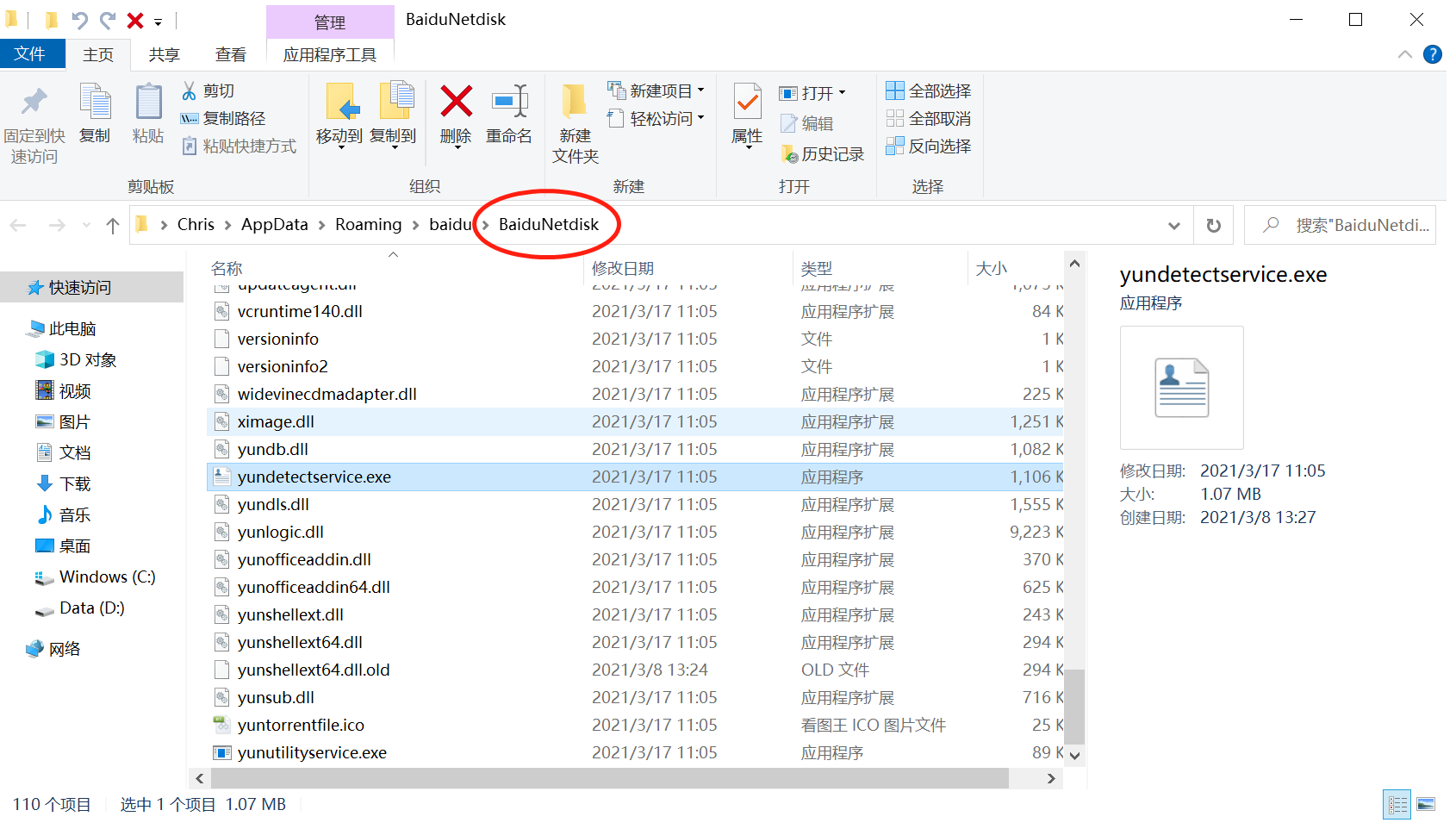This screenshot has height=829, width=1456.
Task: Click Select none (全部取消)
Action: pos(928,118)
